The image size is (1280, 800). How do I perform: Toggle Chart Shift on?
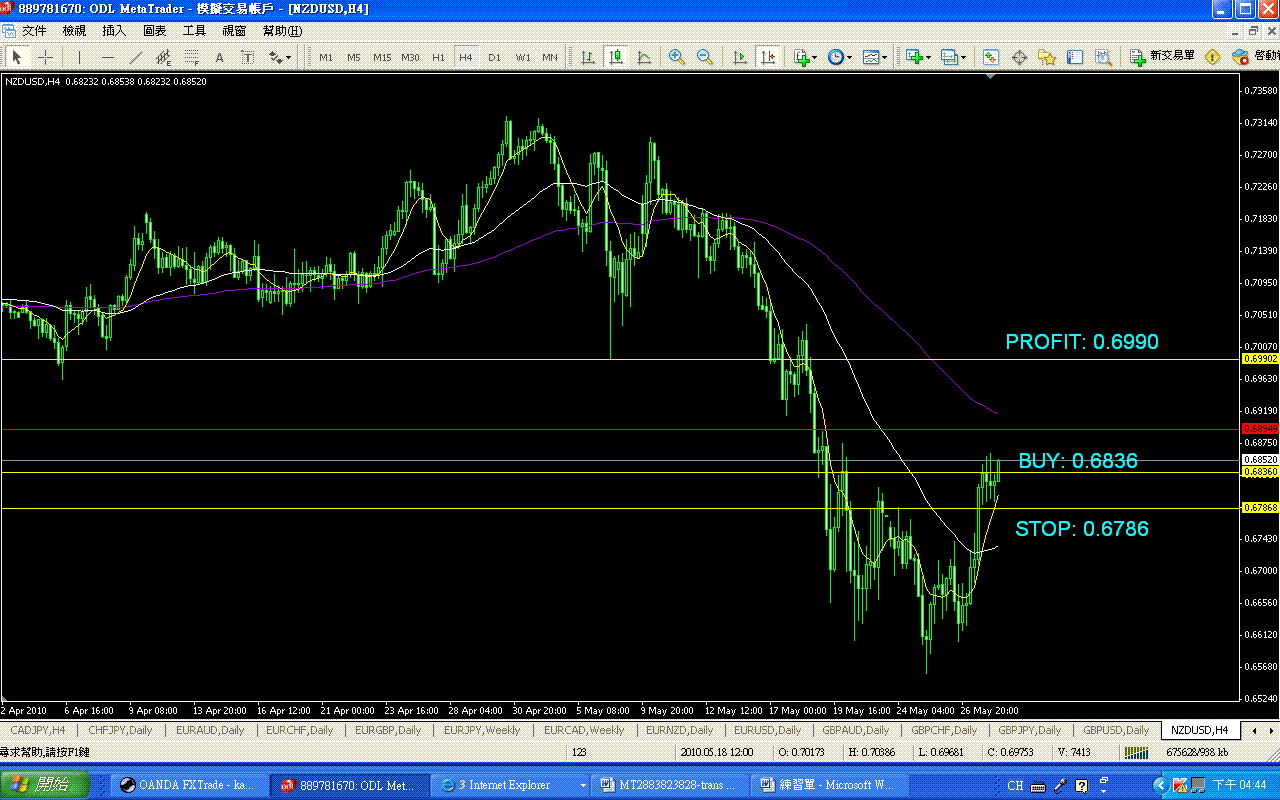pyautogui.click(x=766, y=57)
